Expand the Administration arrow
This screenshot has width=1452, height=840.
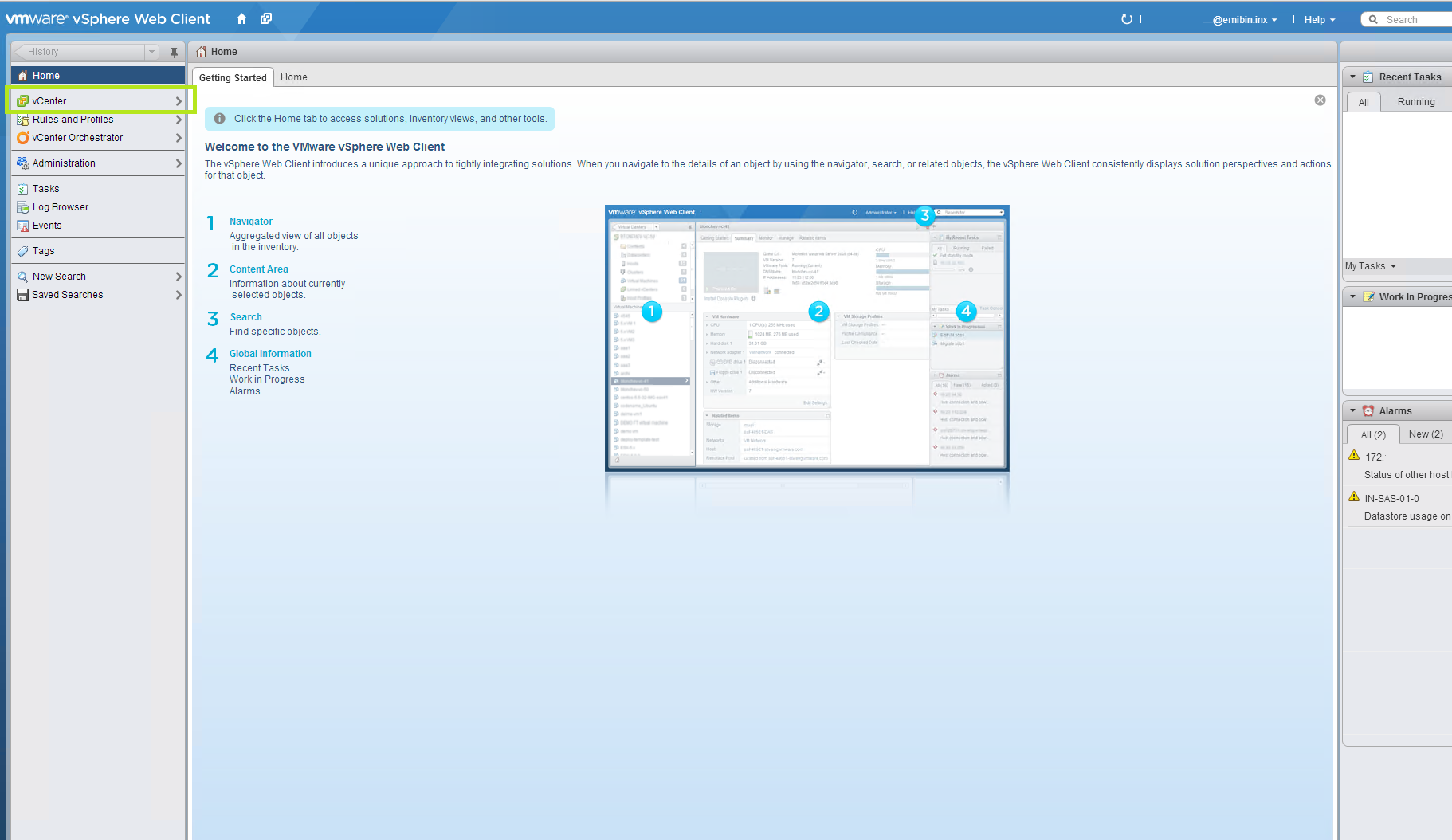pos(179,163)
